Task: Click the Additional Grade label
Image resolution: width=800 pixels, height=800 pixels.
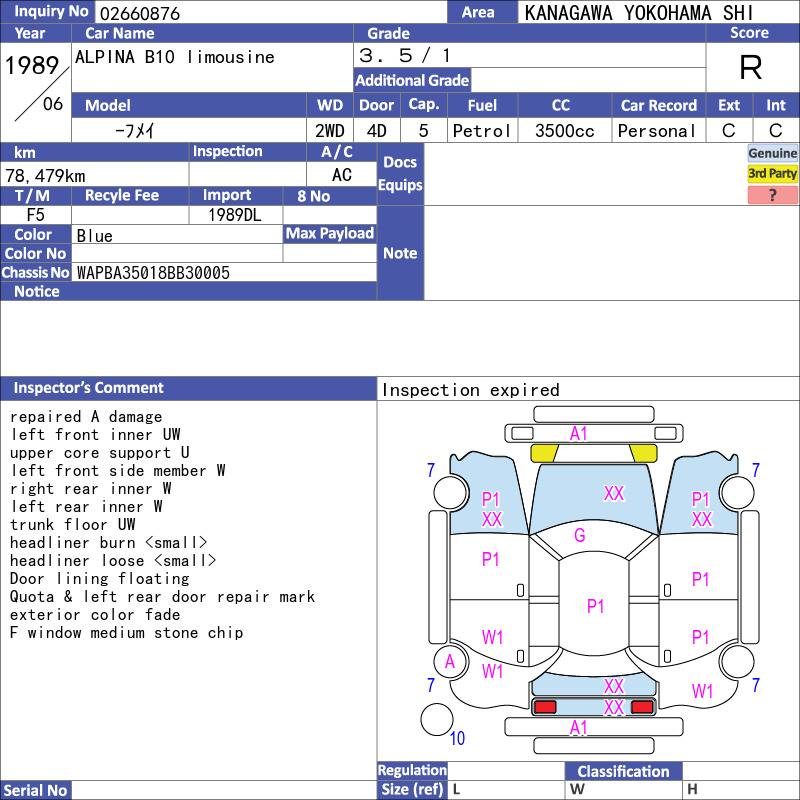Action: (412, 80)
